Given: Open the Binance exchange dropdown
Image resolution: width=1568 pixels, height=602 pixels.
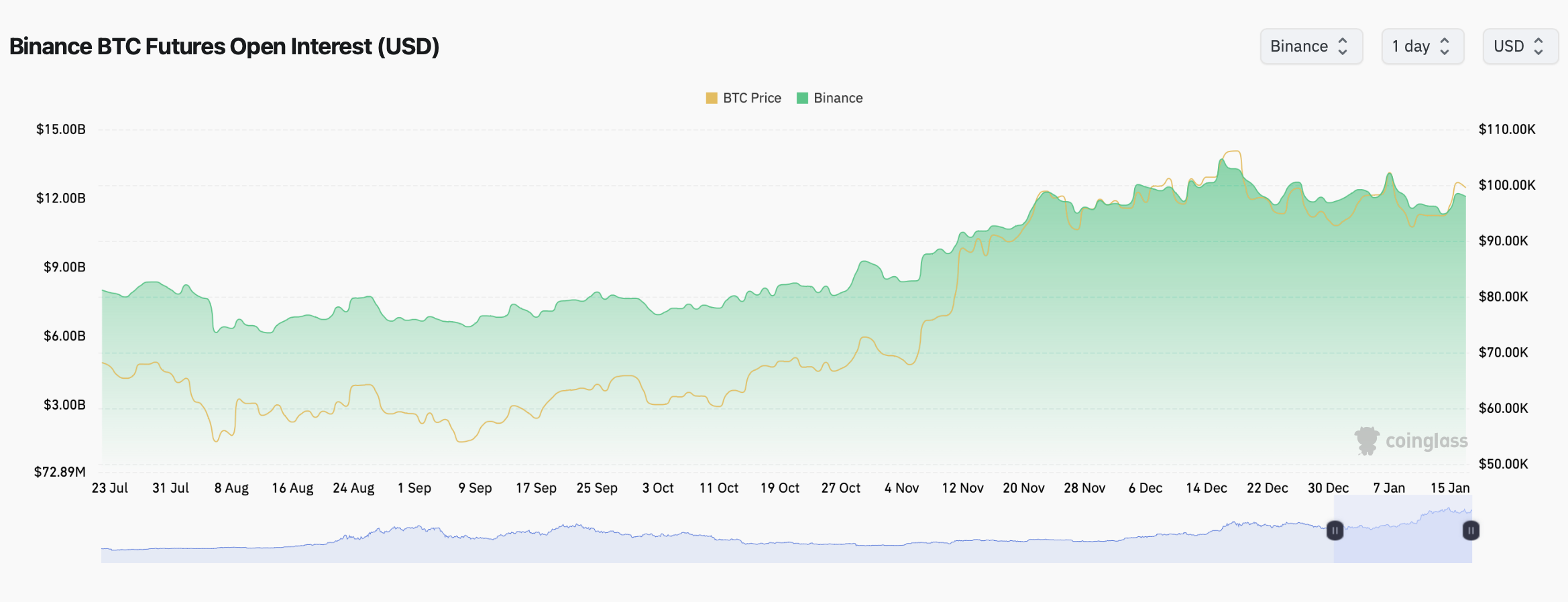Looking at the screenshot, I should pos(1310,46).
